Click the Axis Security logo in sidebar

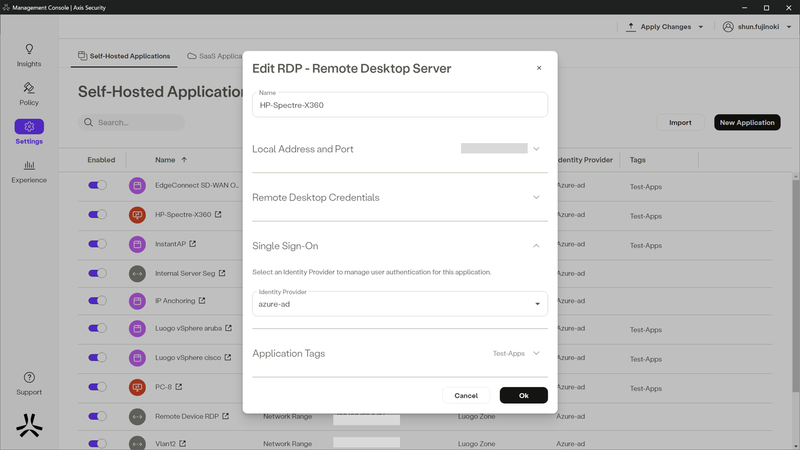tap(29, 426)
